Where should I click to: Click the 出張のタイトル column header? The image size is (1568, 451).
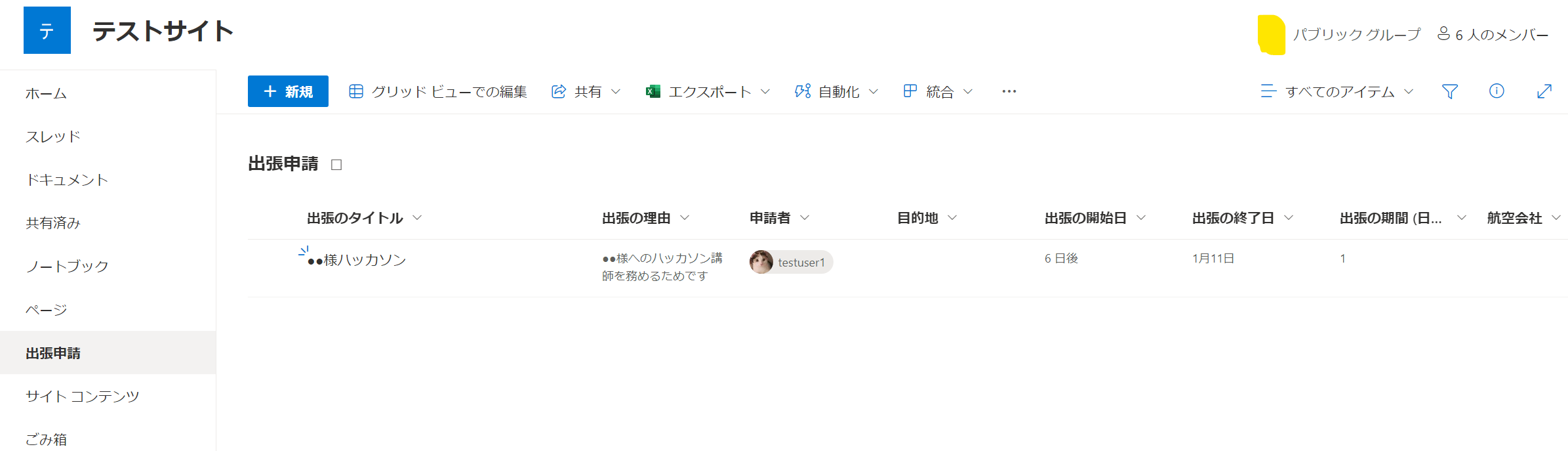355,218
